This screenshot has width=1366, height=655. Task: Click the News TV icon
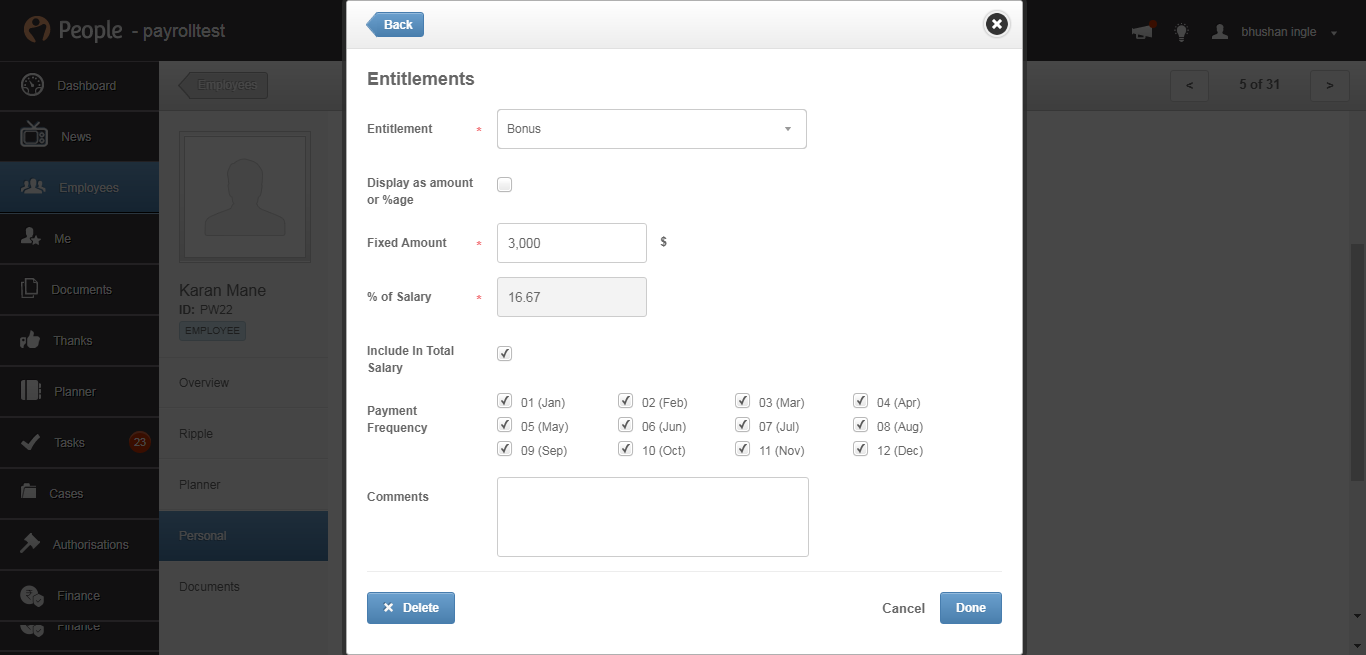click(33, 135)
